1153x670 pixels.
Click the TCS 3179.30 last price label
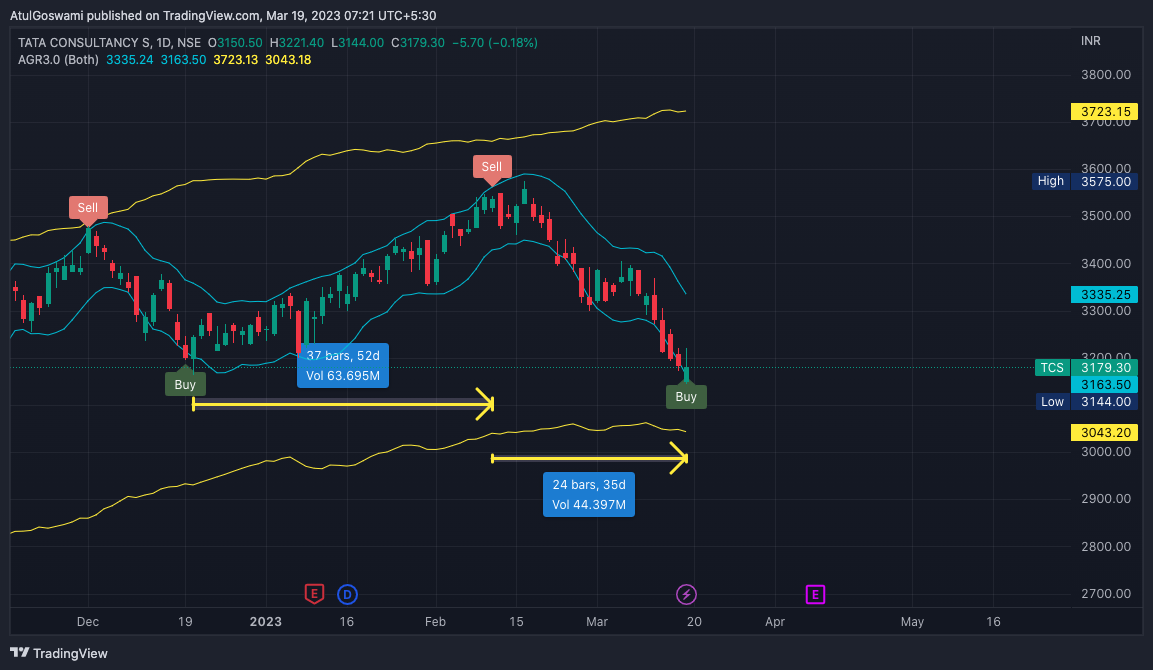tap(1086, 367)
